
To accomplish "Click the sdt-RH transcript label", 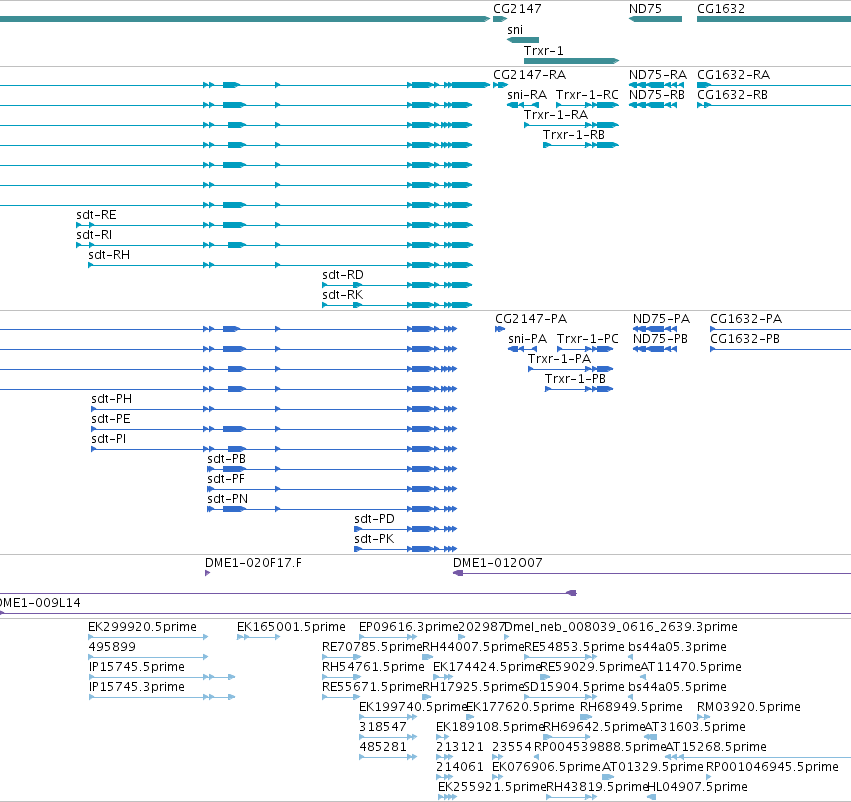I will click(109, 255).
